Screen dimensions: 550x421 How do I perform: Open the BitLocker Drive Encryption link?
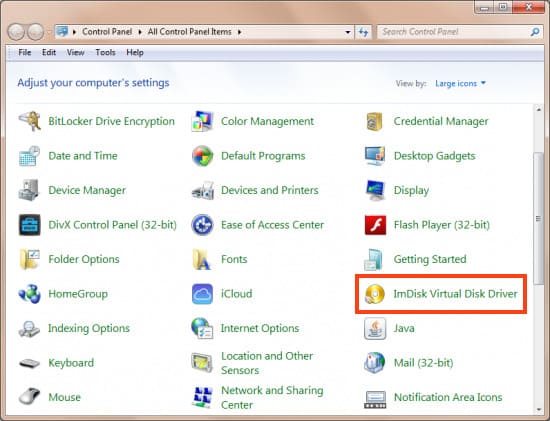112,121
